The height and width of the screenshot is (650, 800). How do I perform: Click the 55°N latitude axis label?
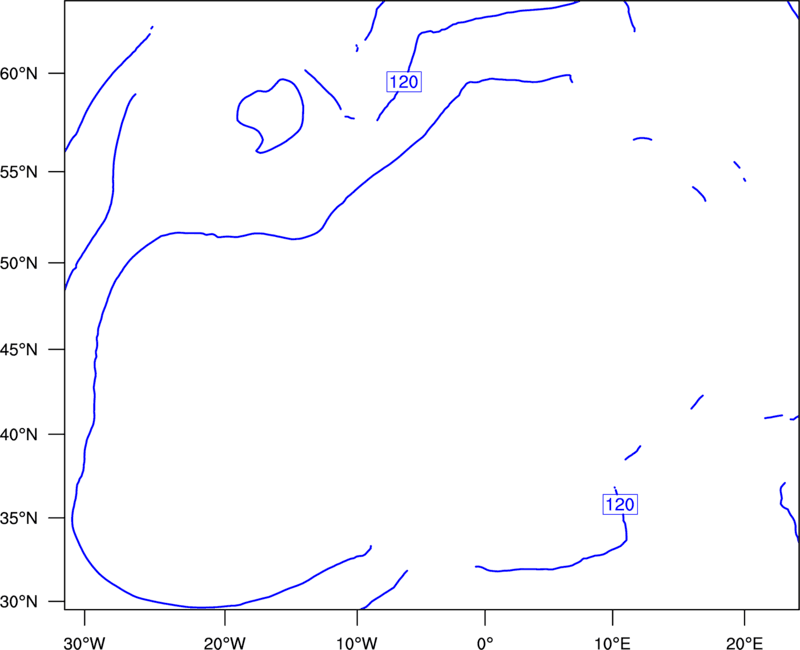tap(19, 172)
